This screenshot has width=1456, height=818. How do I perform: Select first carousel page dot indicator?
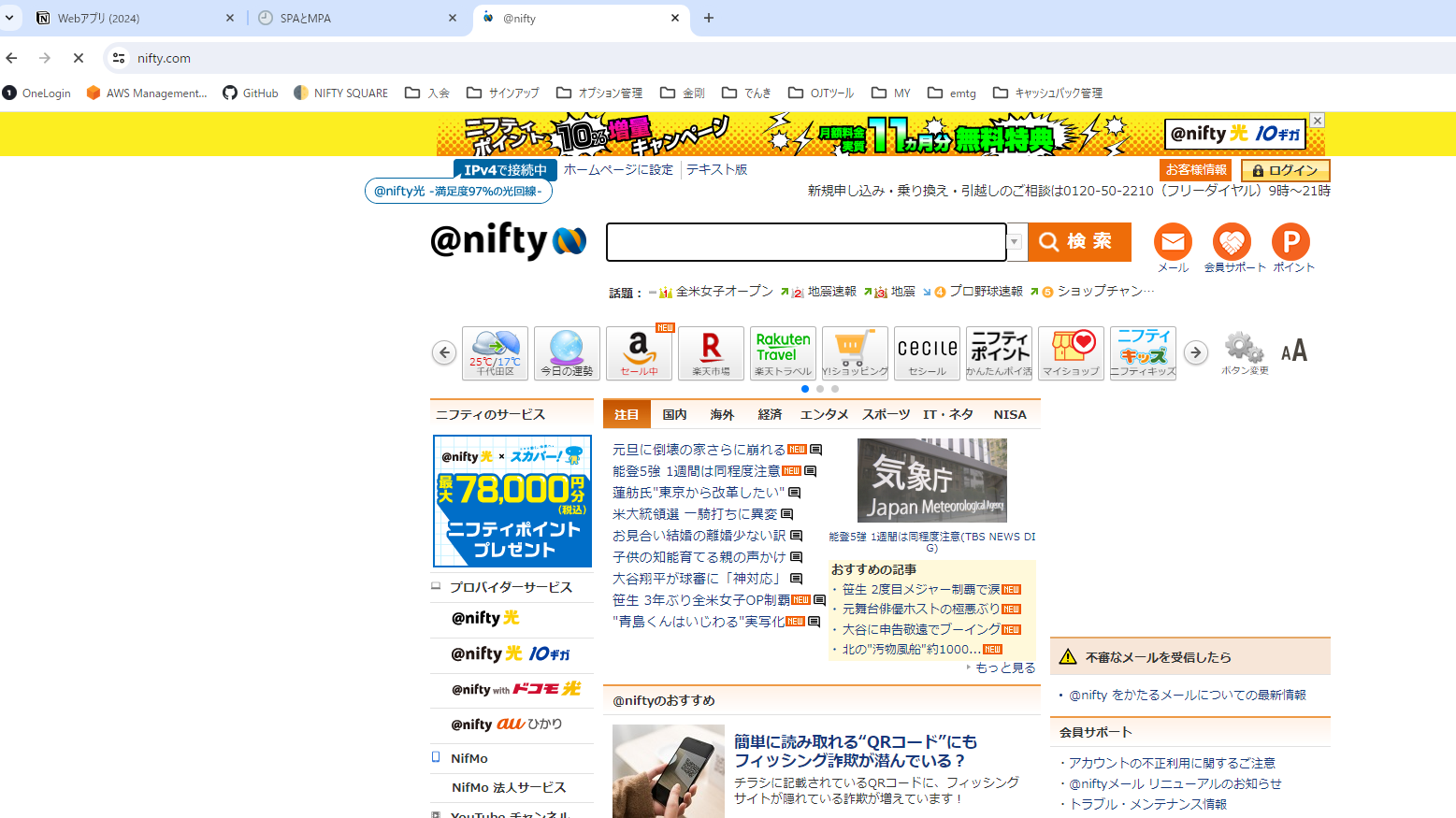tap(805, 389)
